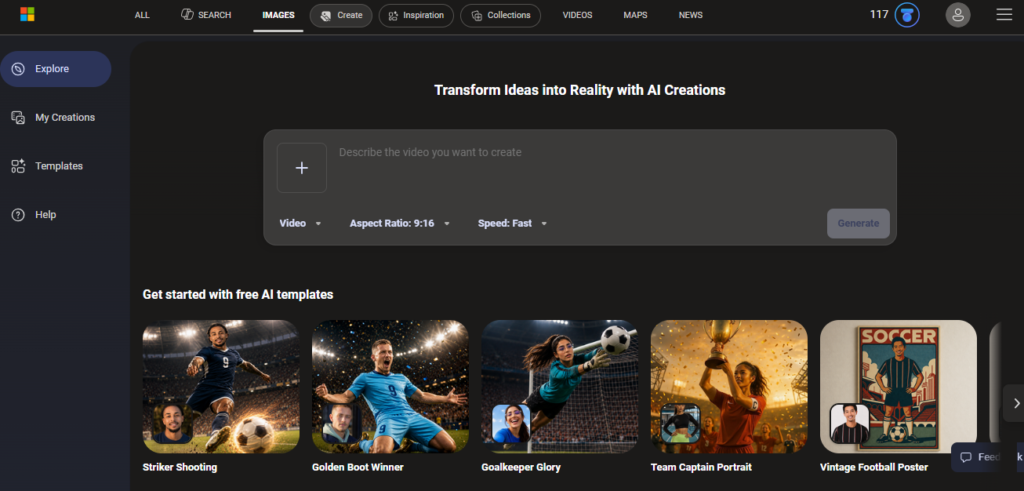1024x491 pixels.
Task: Open Templates in sidebar
Action: [x=56, y=166]
